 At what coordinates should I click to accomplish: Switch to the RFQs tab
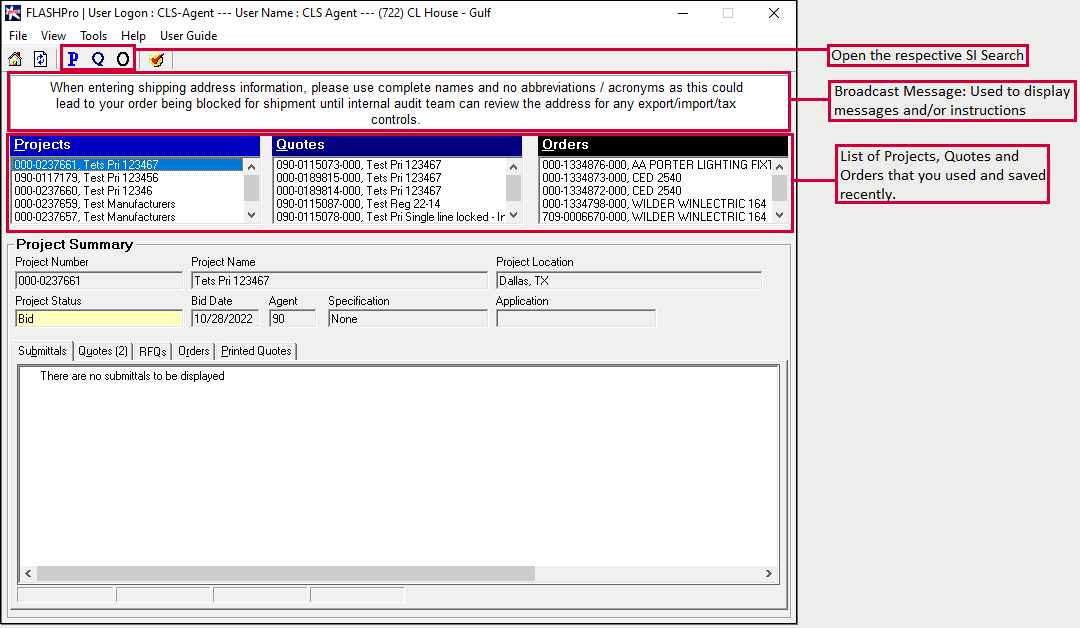pyautogui.click(x=153, y=351)
